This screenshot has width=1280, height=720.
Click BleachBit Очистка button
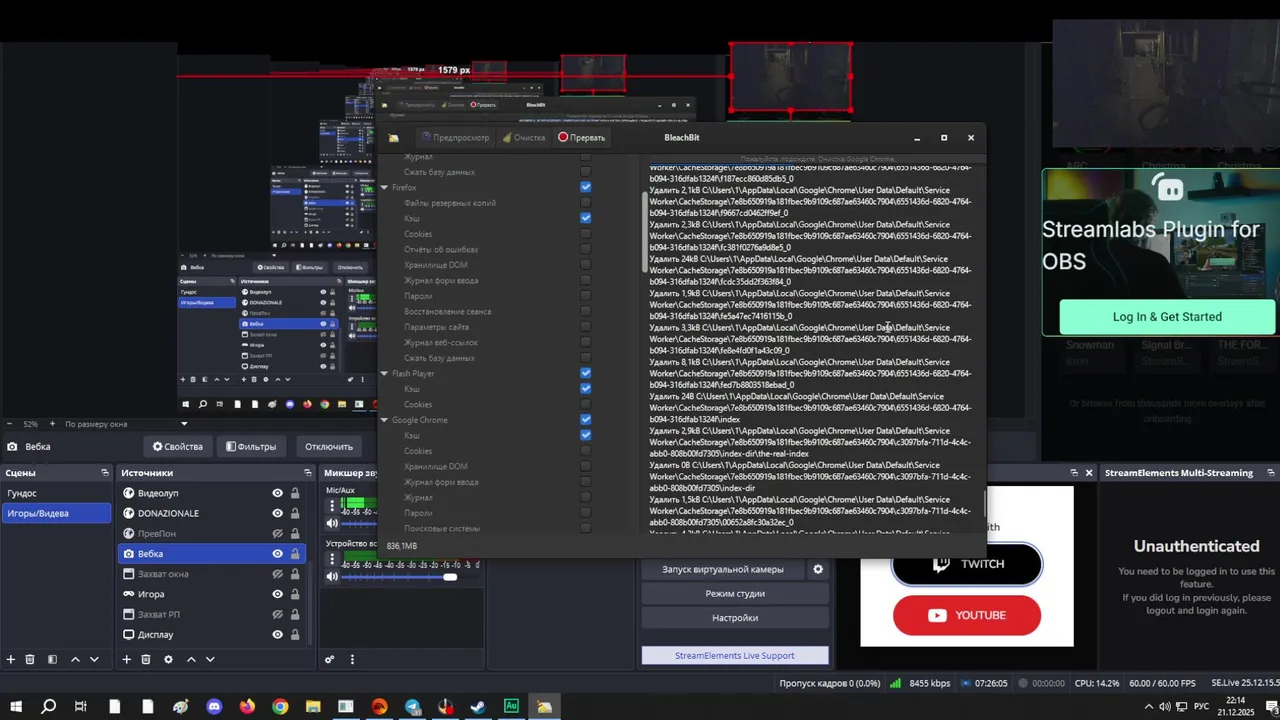(x=524, y=138)
